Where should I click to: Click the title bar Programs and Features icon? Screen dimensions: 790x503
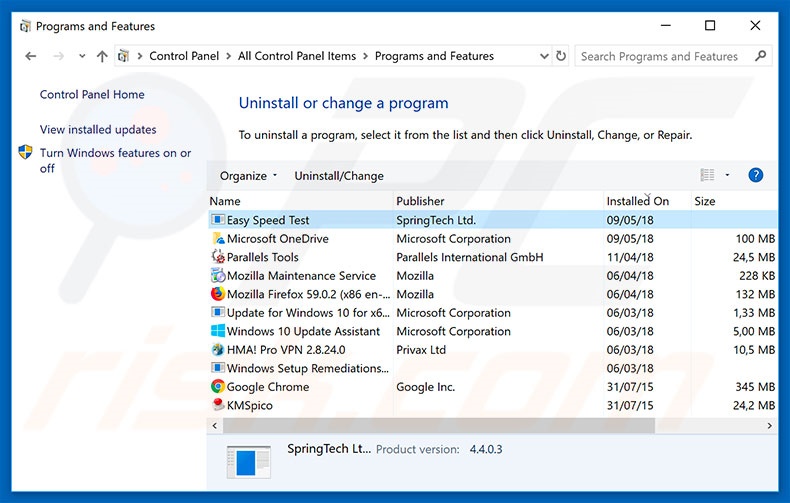[25, 26]
